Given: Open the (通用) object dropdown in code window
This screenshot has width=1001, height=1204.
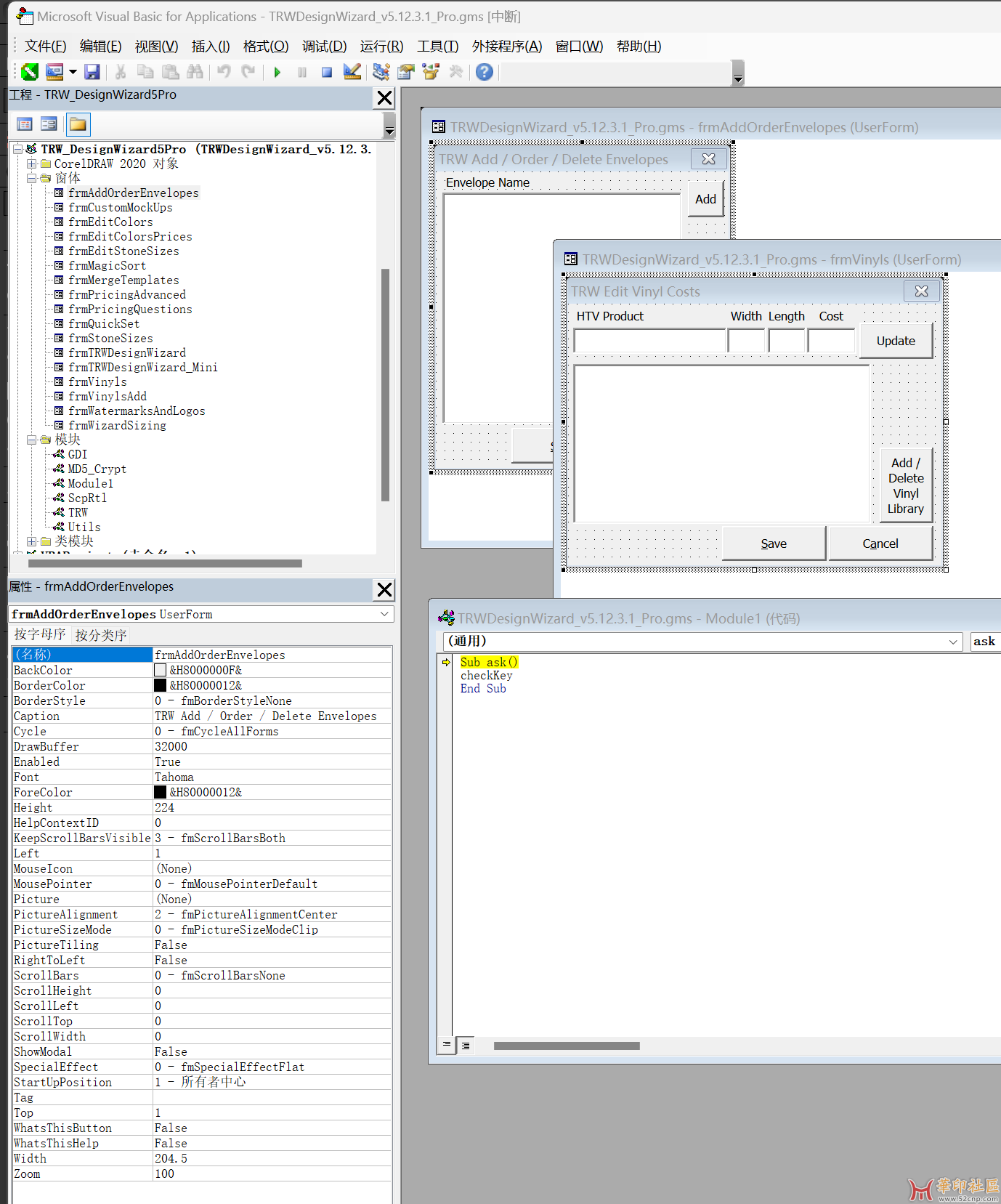Looking at the screenshot, I should pyautogui.click(x=953, y=642).
